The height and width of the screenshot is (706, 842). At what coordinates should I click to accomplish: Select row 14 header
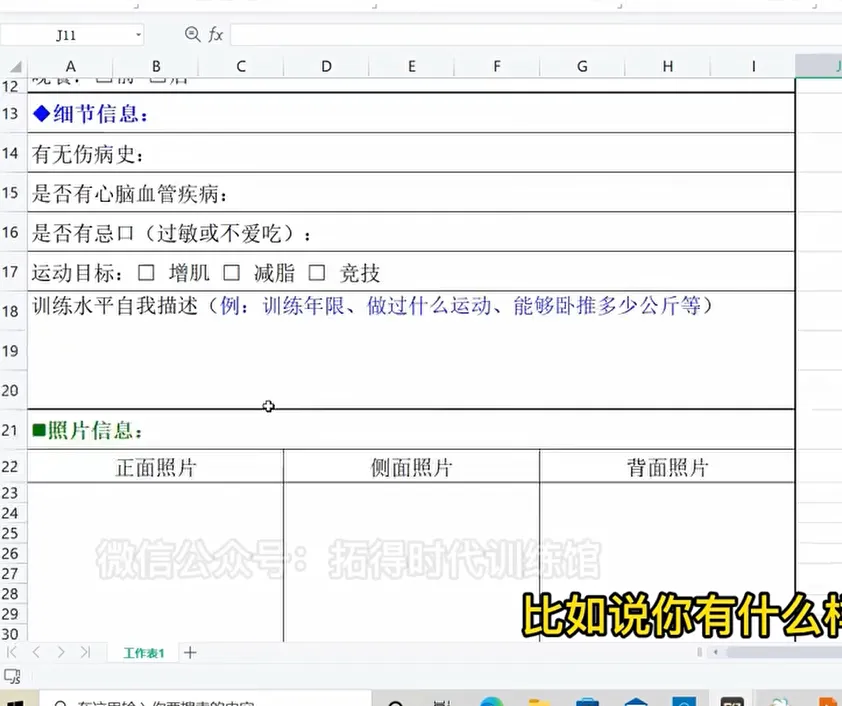point(11,154)
